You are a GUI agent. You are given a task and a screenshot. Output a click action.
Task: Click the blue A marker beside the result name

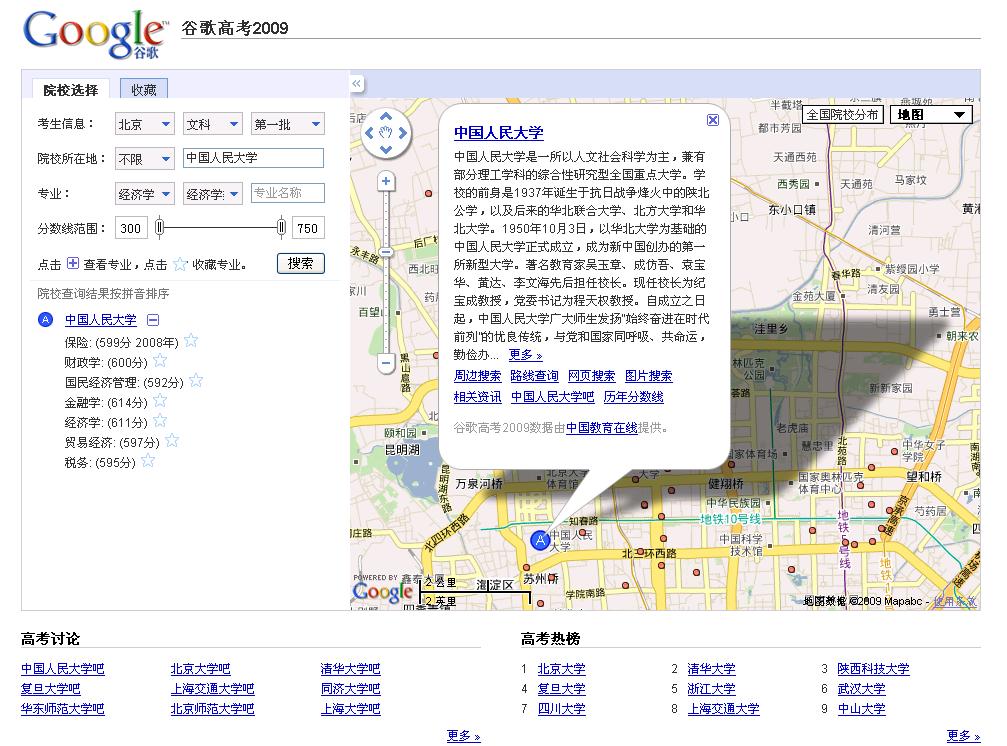45,320
